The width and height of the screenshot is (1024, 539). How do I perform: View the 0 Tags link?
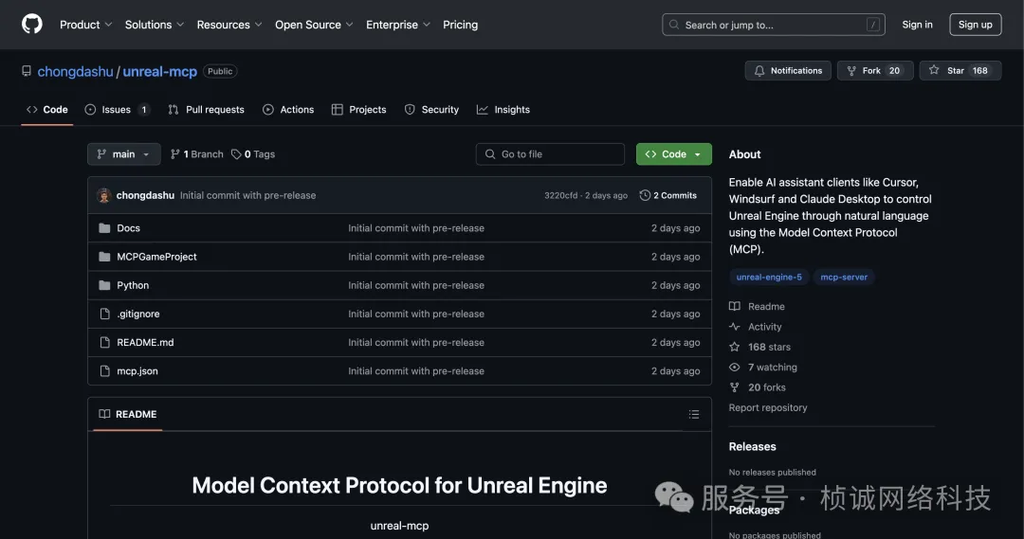(x=253, y=154)
